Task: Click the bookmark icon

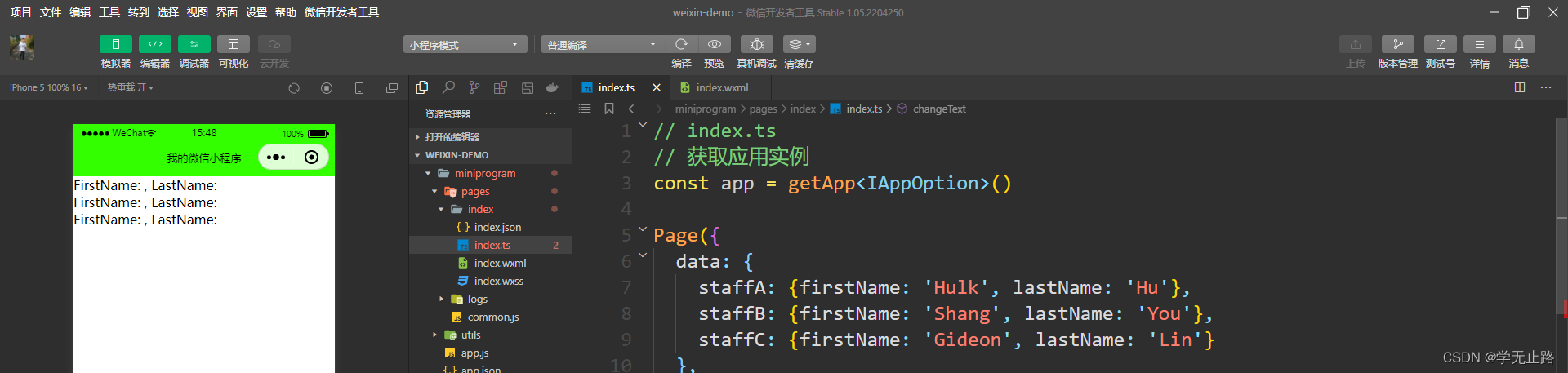Action: coord(609,109)
